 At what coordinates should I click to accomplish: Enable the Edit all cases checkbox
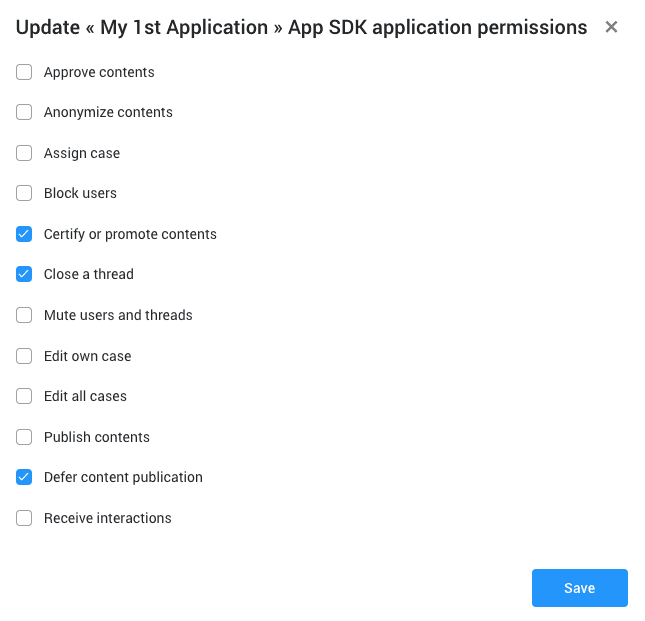(x=24, y=396)
